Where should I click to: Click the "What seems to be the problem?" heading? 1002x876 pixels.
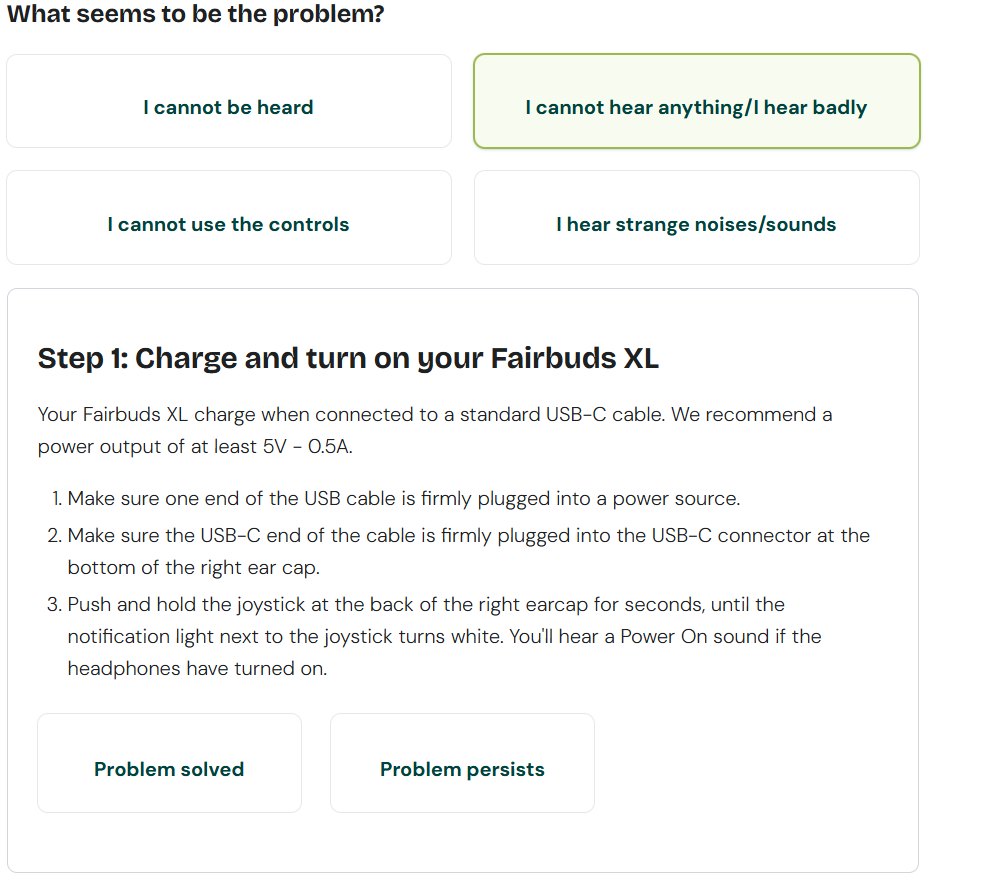coord(196,15)
